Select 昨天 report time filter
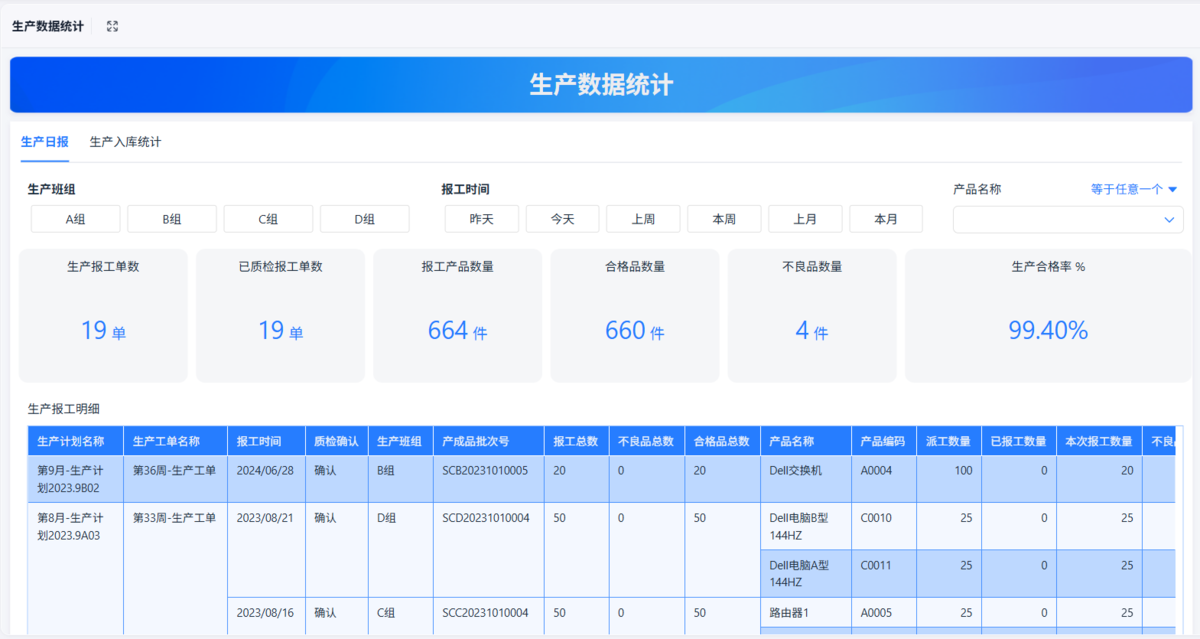Viewport: 1200px width, 639px height. tap(482, 219)
